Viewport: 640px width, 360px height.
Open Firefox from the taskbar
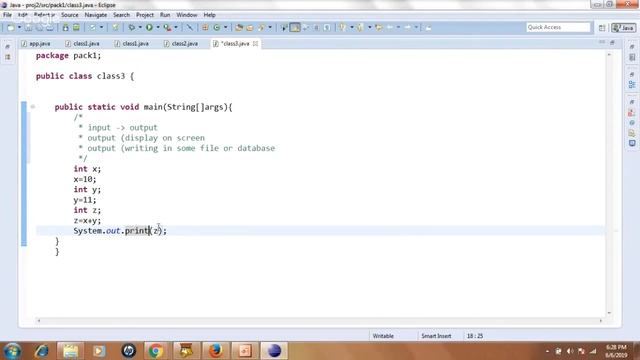[x=216, y=351]
